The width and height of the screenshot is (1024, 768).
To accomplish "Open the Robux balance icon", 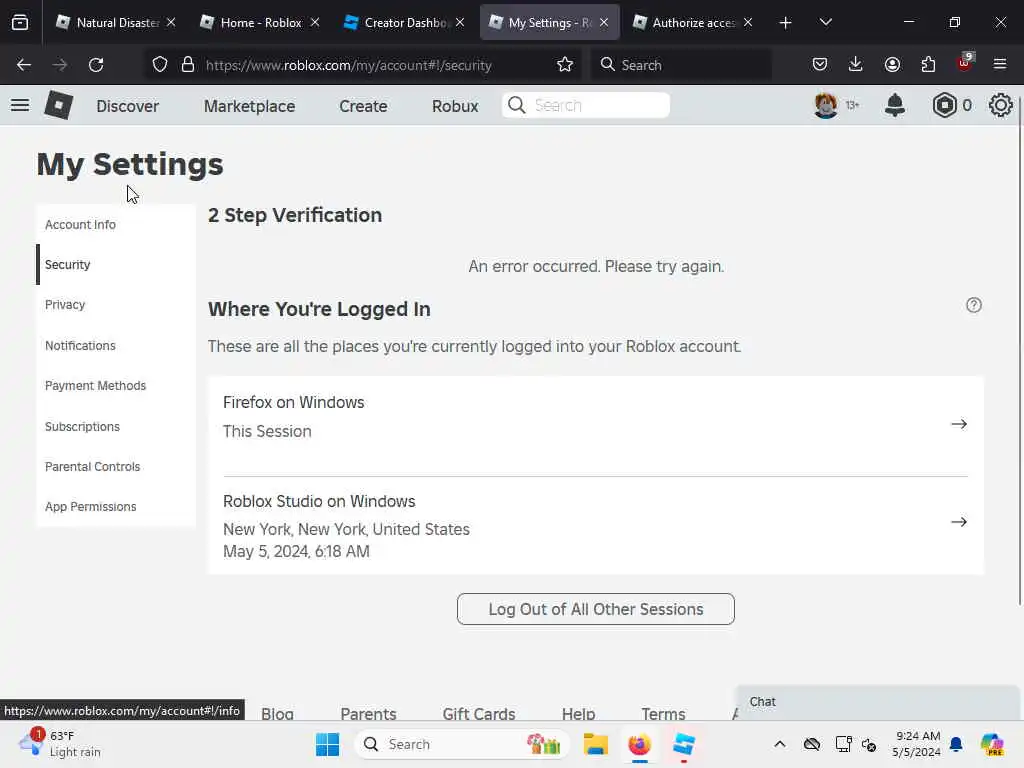I will (x=944, y=105).
